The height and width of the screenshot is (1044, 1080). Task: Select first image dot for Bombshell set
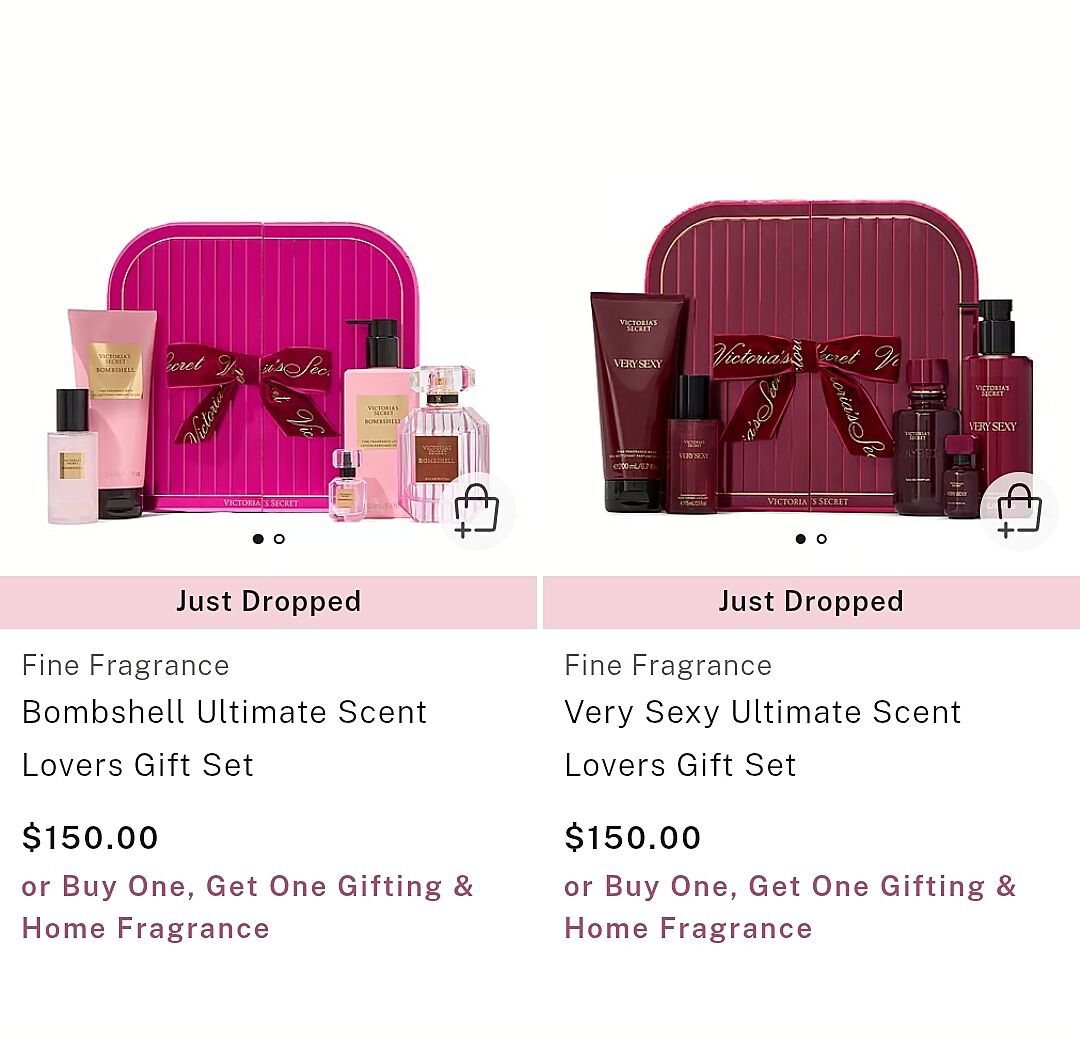(x=258, y=539)
